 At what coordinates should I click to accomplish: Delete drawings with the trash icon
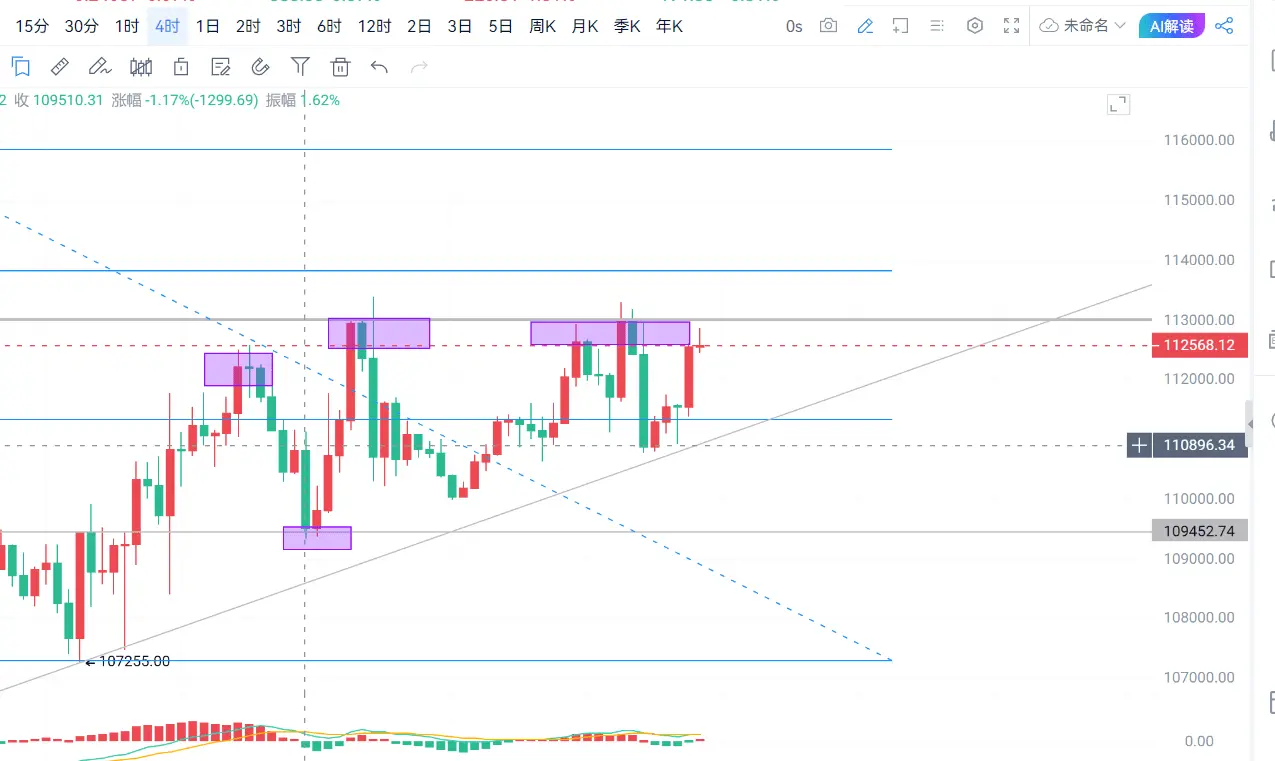[x=340, y=67]
